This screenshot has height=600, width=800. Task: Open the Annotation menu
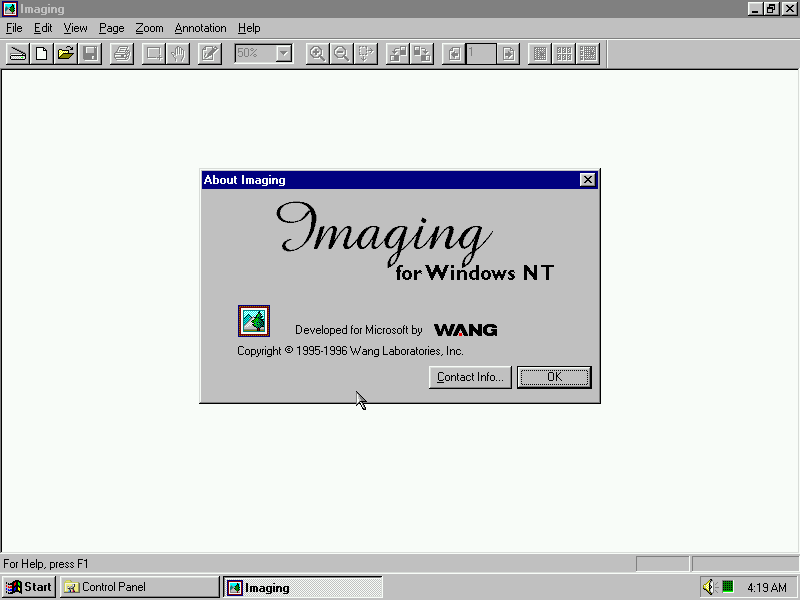point(200,28)
